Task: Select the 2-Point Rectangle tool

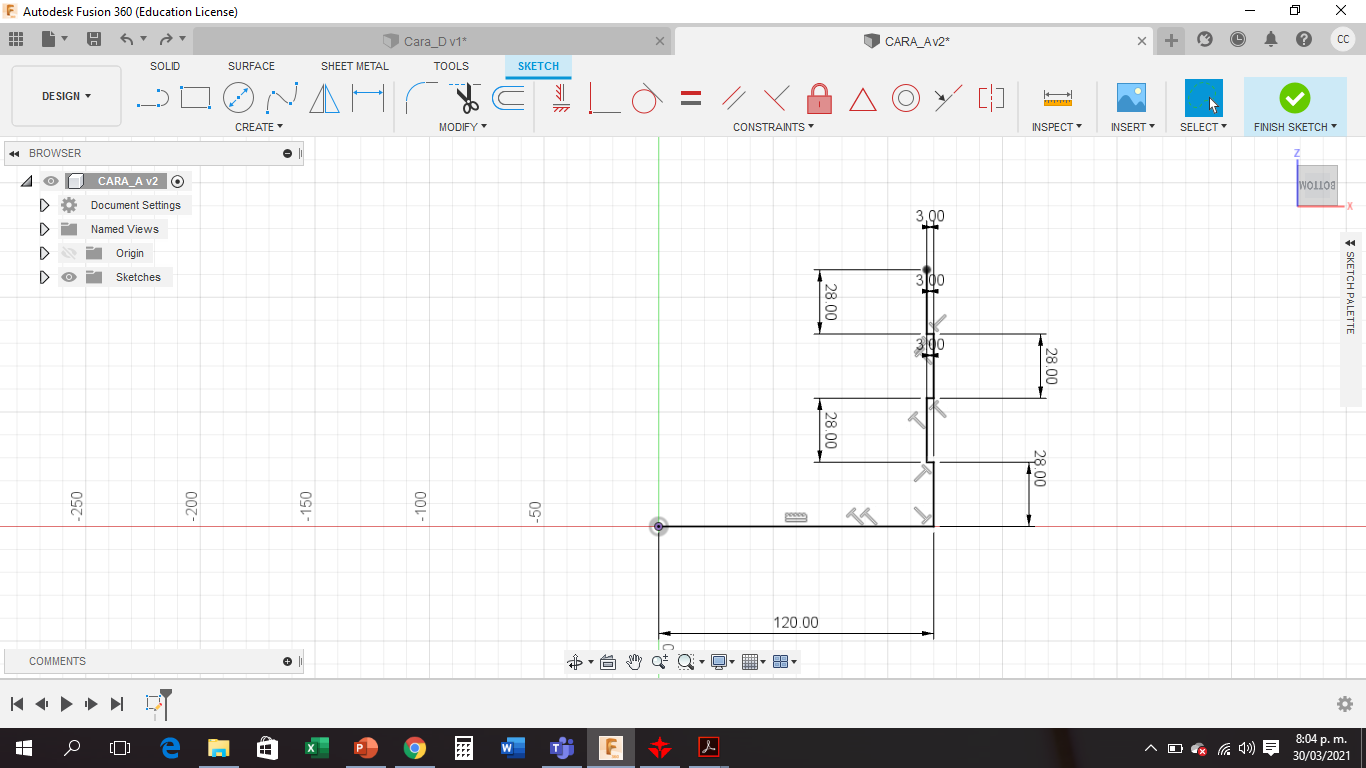Action: (195, 98)
